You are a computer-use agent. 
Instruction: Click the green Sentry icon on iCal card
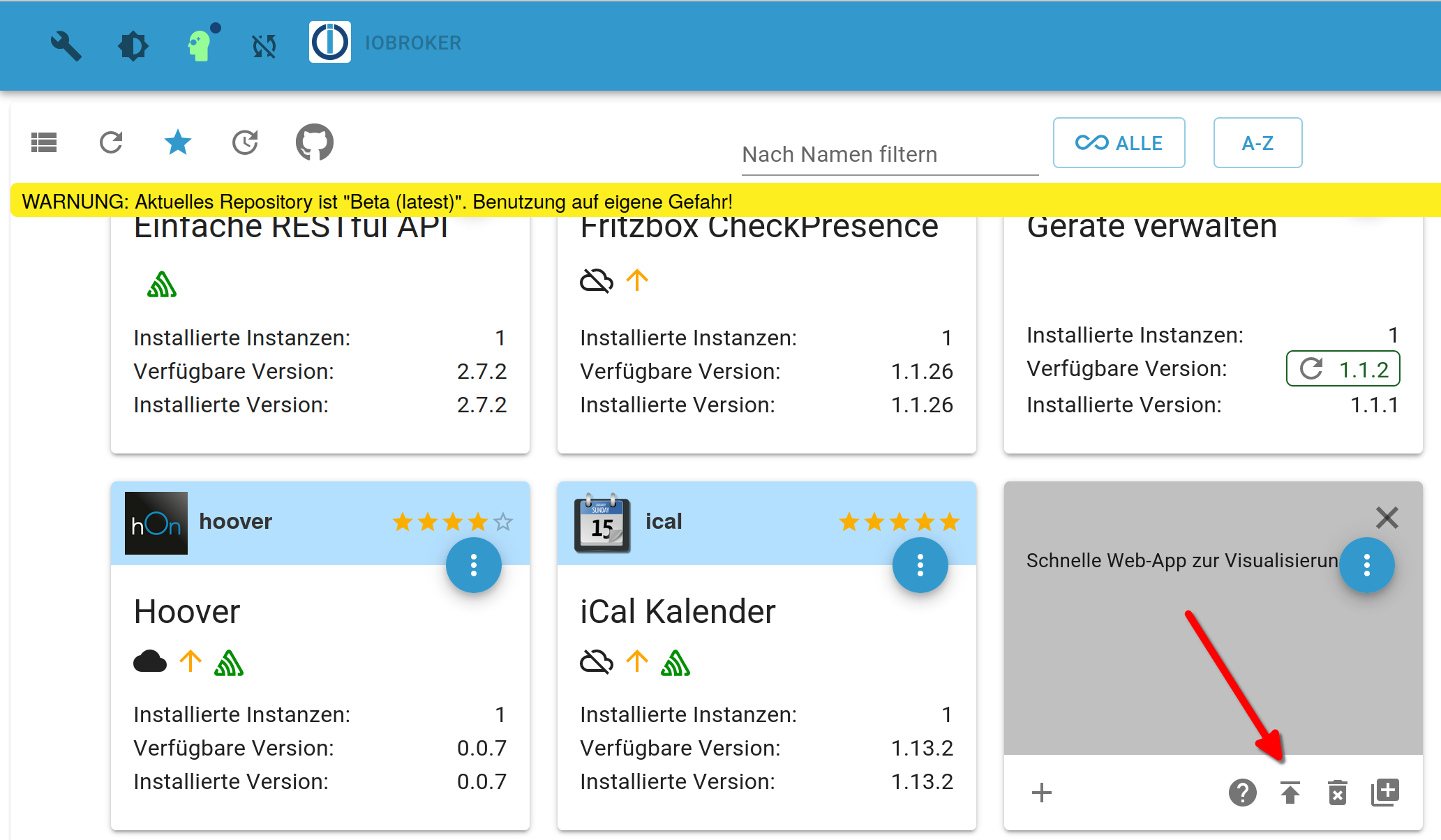tap(675, 662)
